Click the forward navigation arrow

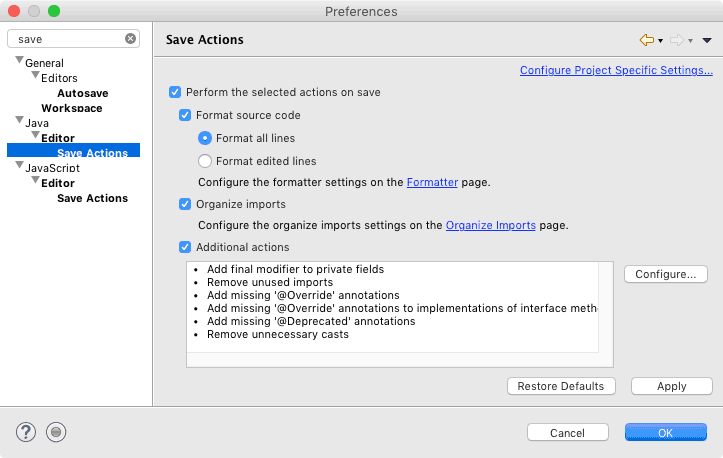tap(677, 40)
